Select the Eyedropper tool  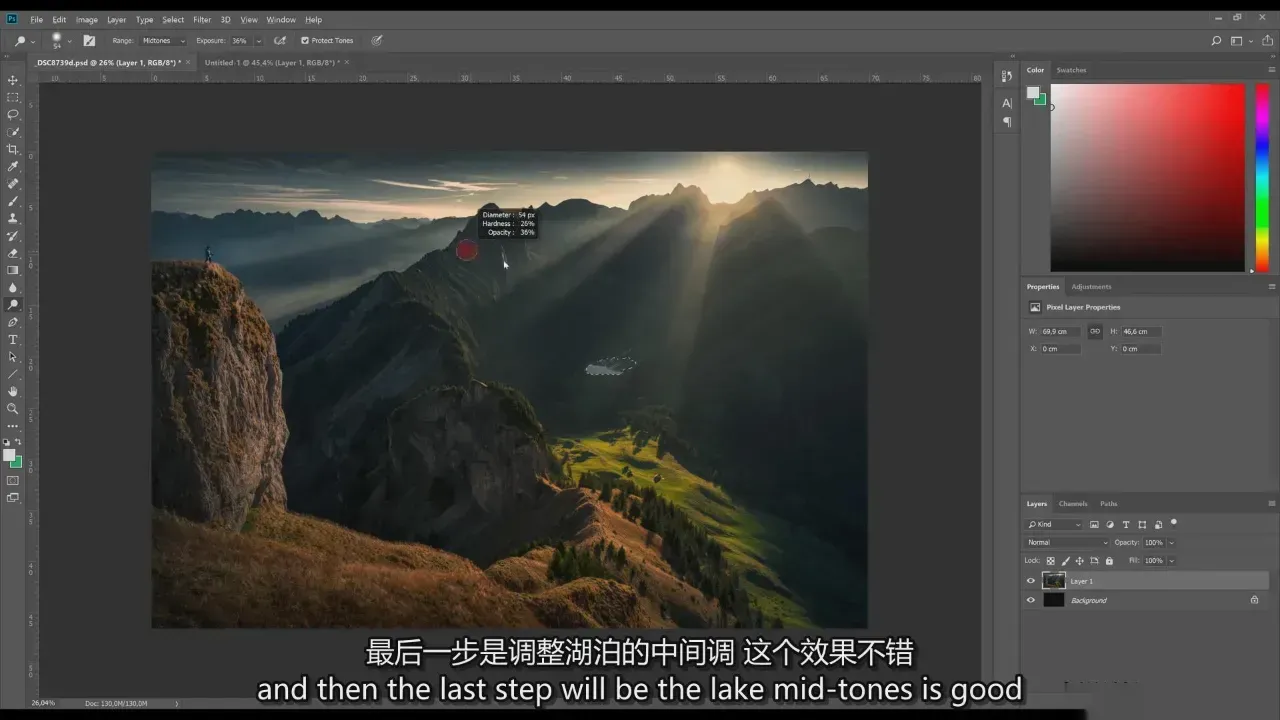(13, 166)
